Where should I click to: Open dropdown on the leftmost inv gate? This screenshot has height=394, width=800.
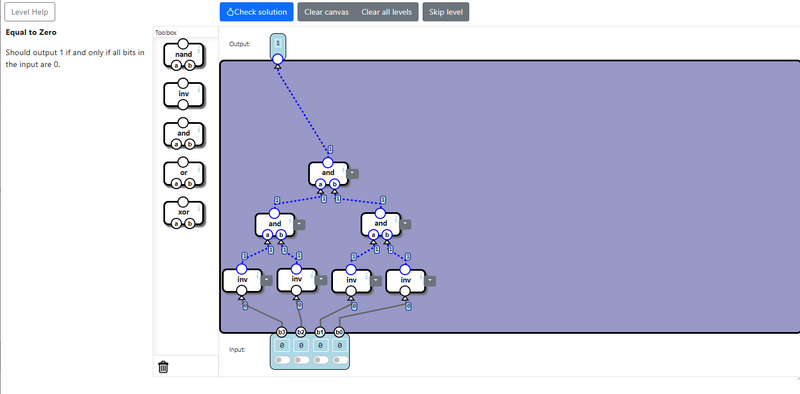(267, 280)
